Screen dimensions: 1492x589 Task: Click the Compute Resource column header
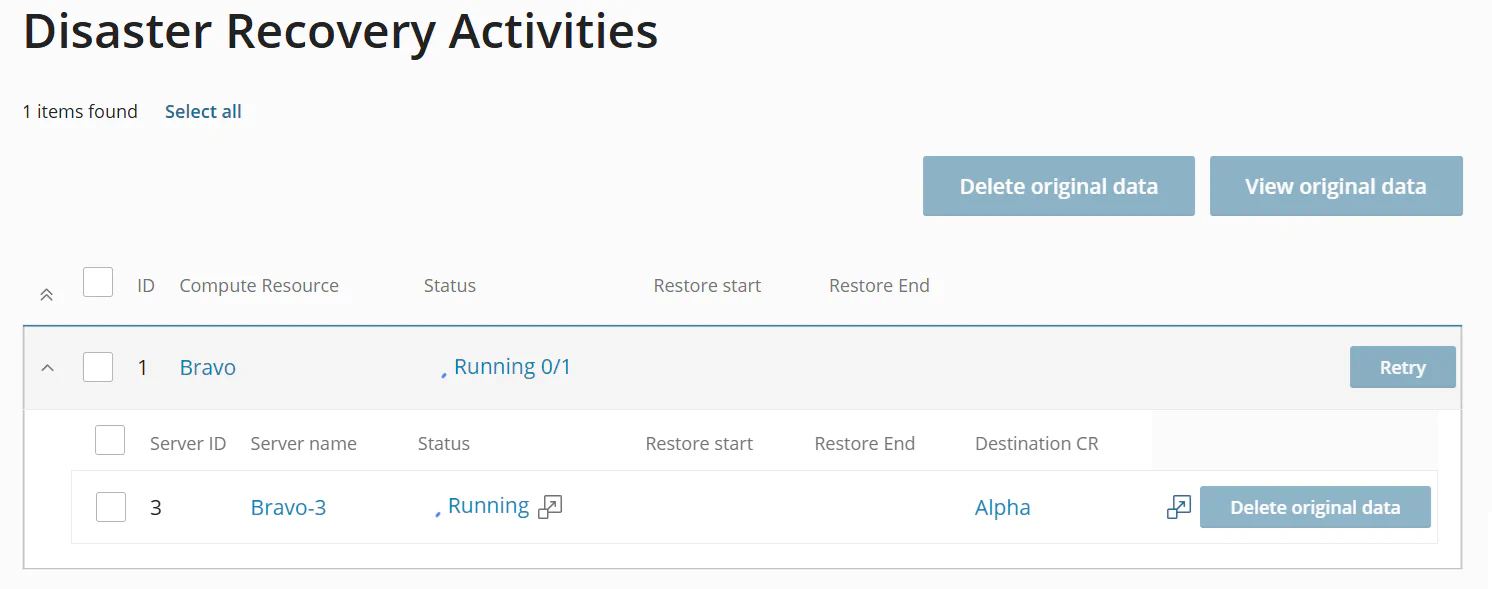coord(259,286)
